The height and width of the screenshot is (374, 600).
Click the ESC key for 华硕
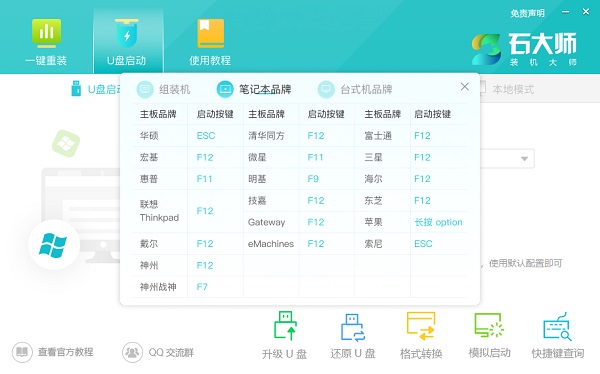206,136
